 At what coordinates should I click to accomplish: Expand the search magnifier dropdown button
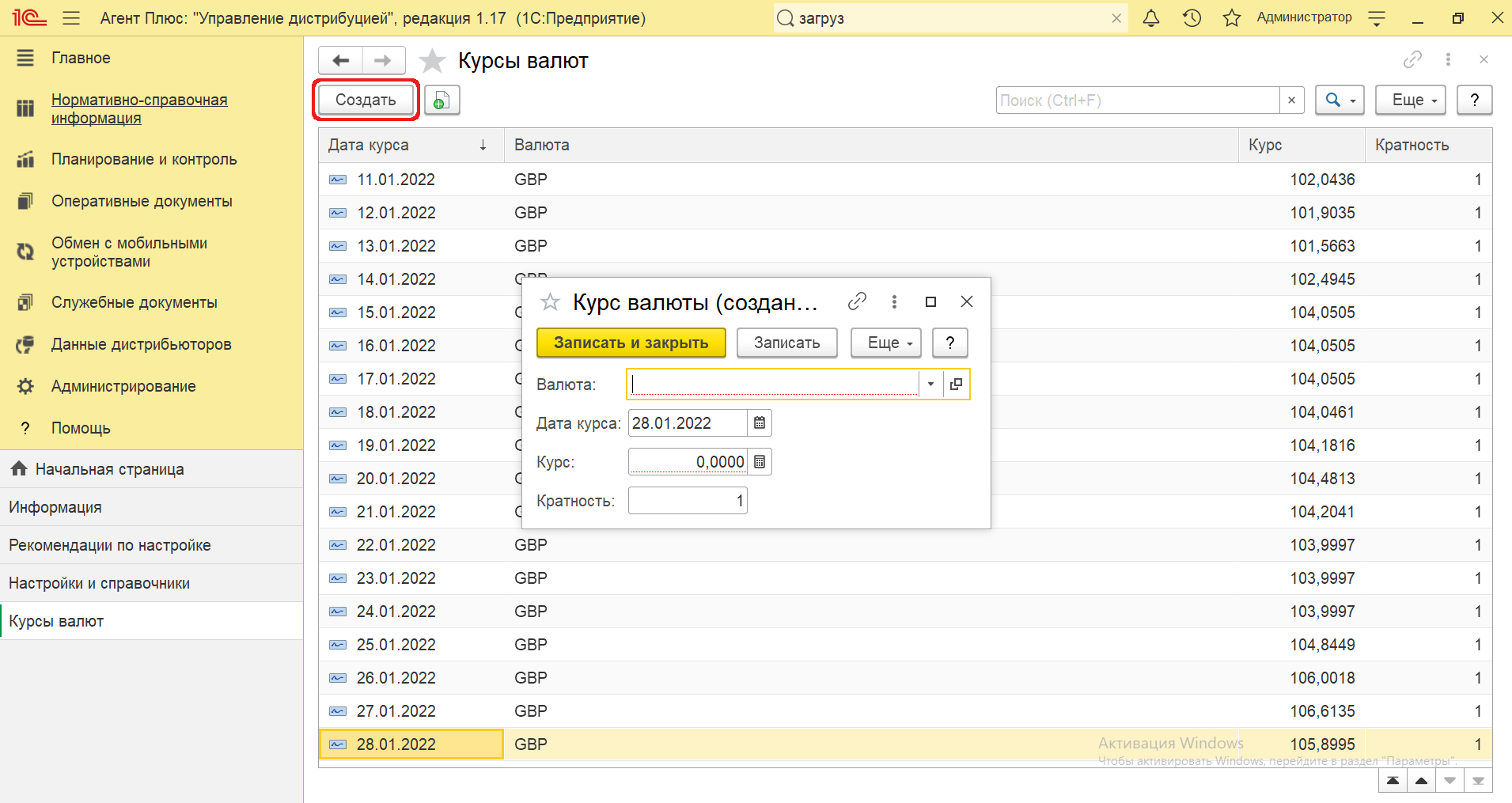coord(1339,100)
